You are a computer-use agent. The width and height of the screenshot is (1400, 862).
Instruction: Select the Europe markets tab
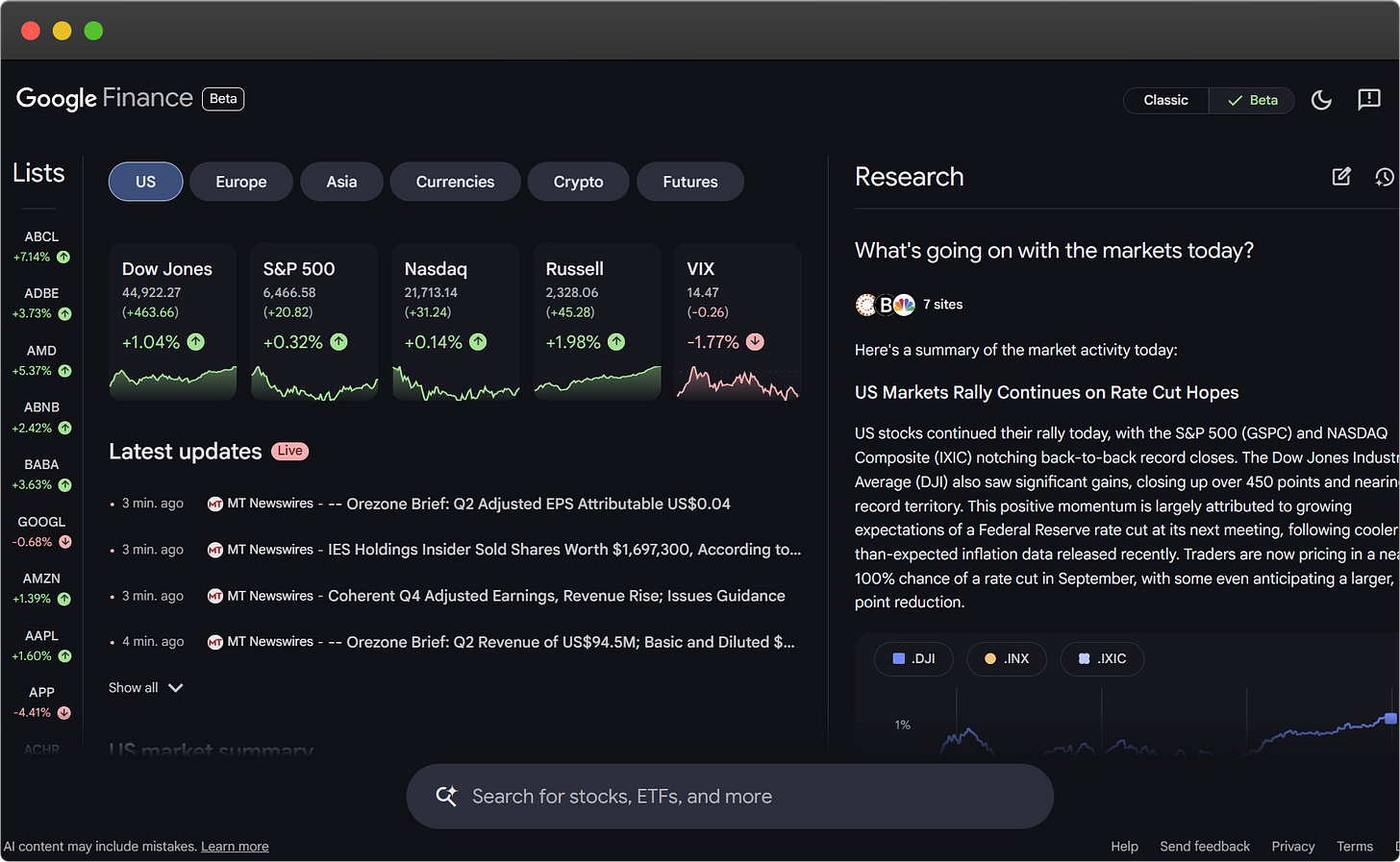coord(241,182)
